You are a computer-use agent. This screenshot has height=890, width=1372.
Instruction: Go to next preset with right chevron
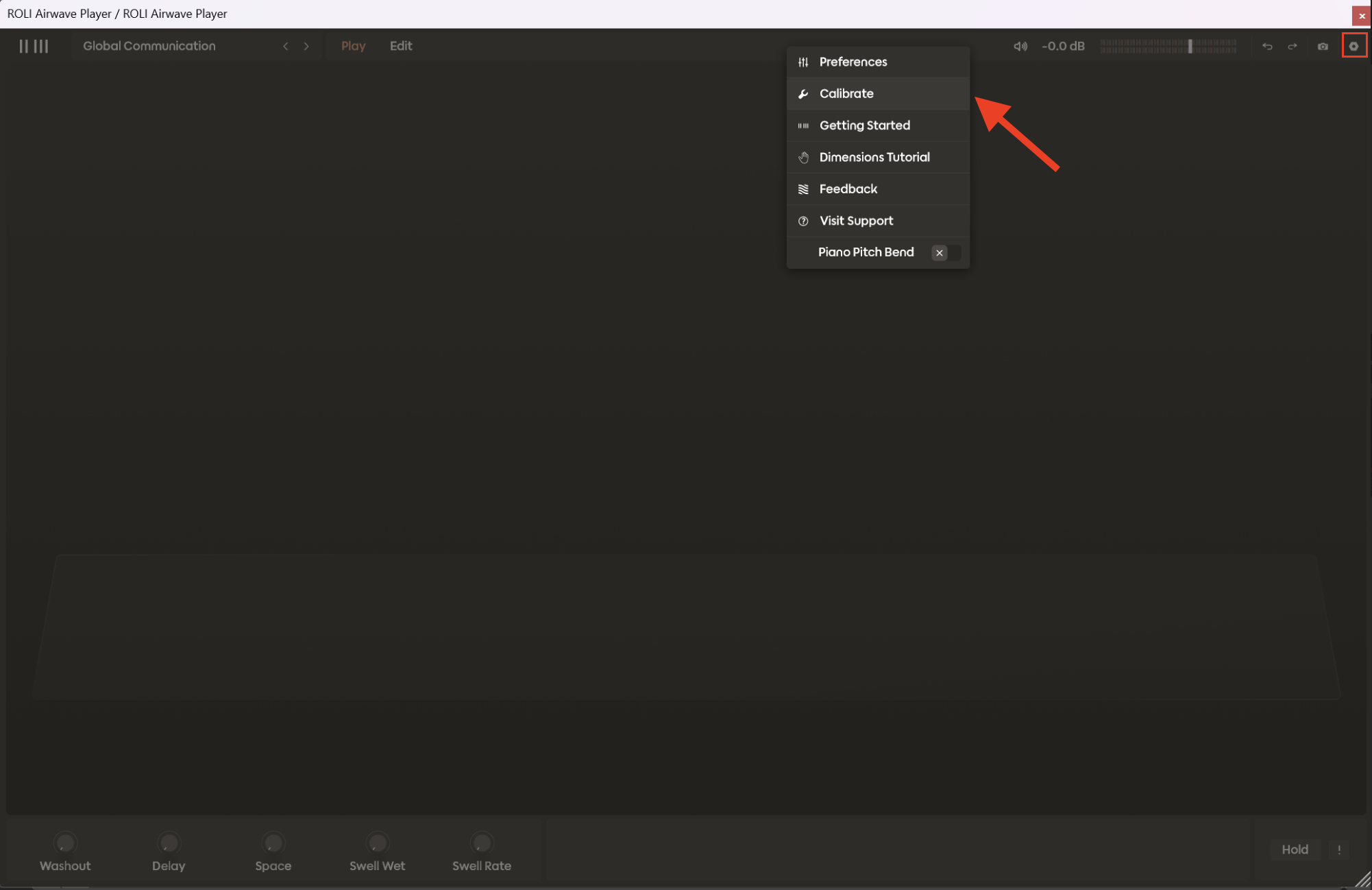click(306, 46)
